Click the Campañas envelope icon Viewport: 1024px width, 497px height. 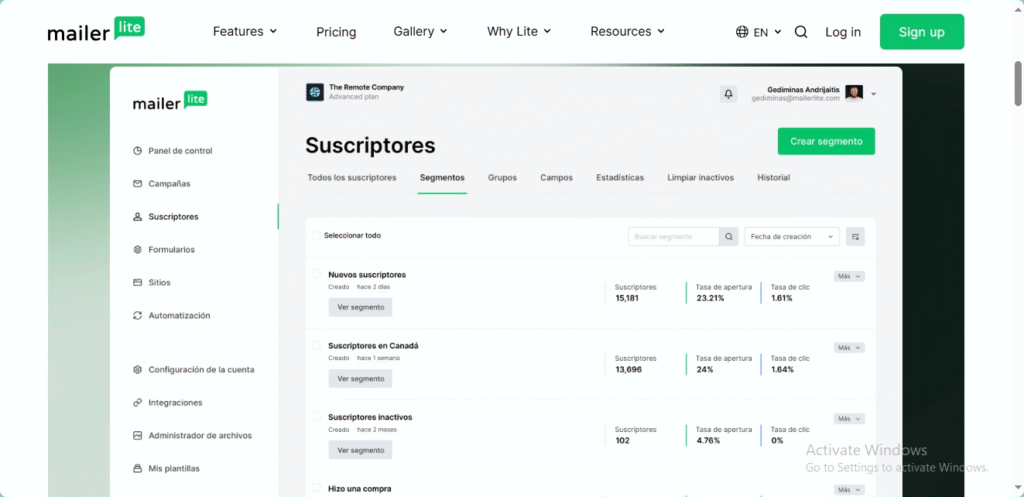point(137,184)
